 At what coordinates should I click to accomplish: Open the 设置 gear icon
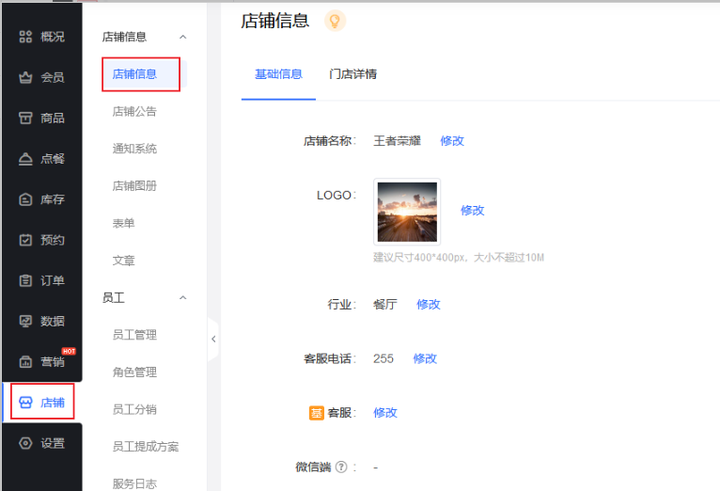pos(26,443)
